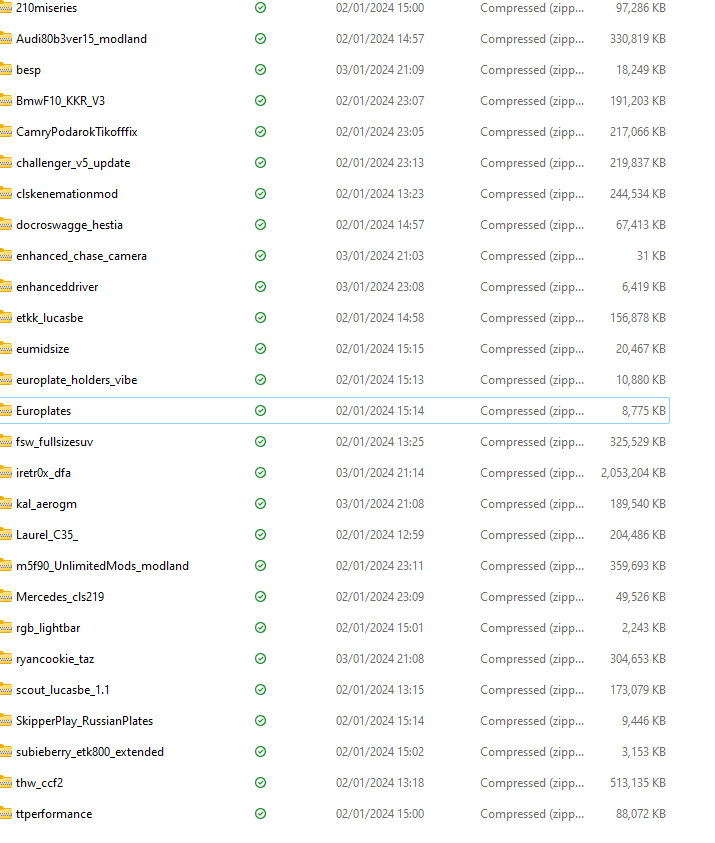Image resolution: width=715 pixels, height=843 pixels.
Task: Click the green sync checkmark for Europlates
Action: [261, 411]
